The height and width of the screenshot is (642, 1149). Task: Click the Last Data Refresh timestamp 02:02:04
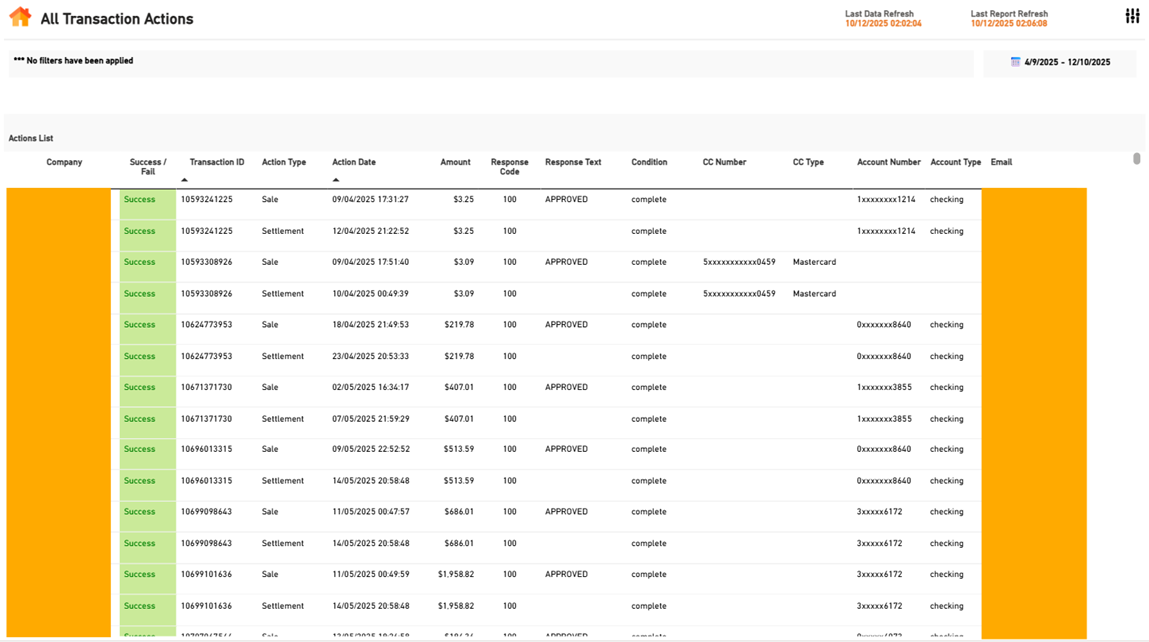click(883, 23)
